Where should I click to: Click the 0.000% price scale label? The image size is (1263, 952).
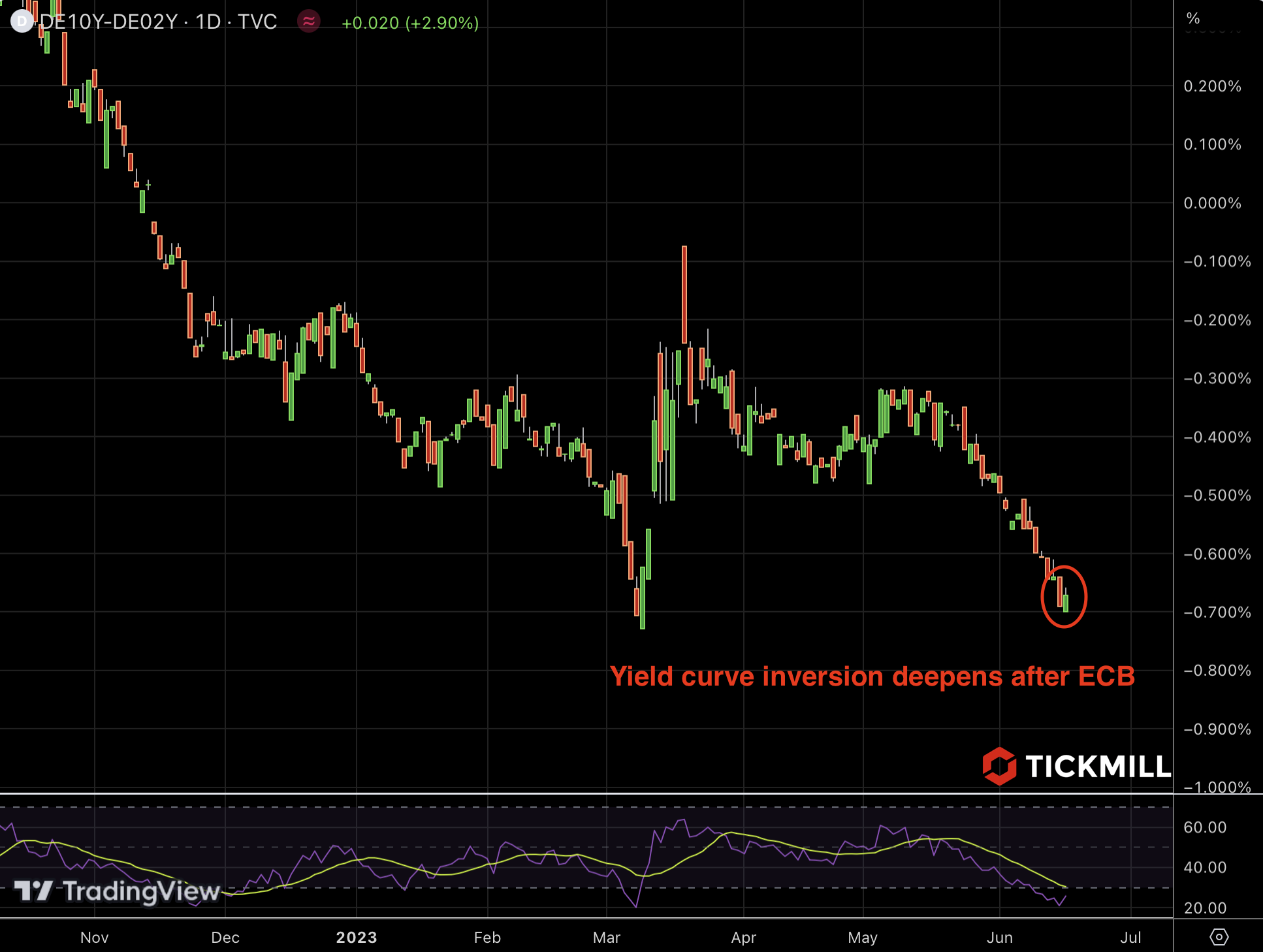(x=1212, y=203)
